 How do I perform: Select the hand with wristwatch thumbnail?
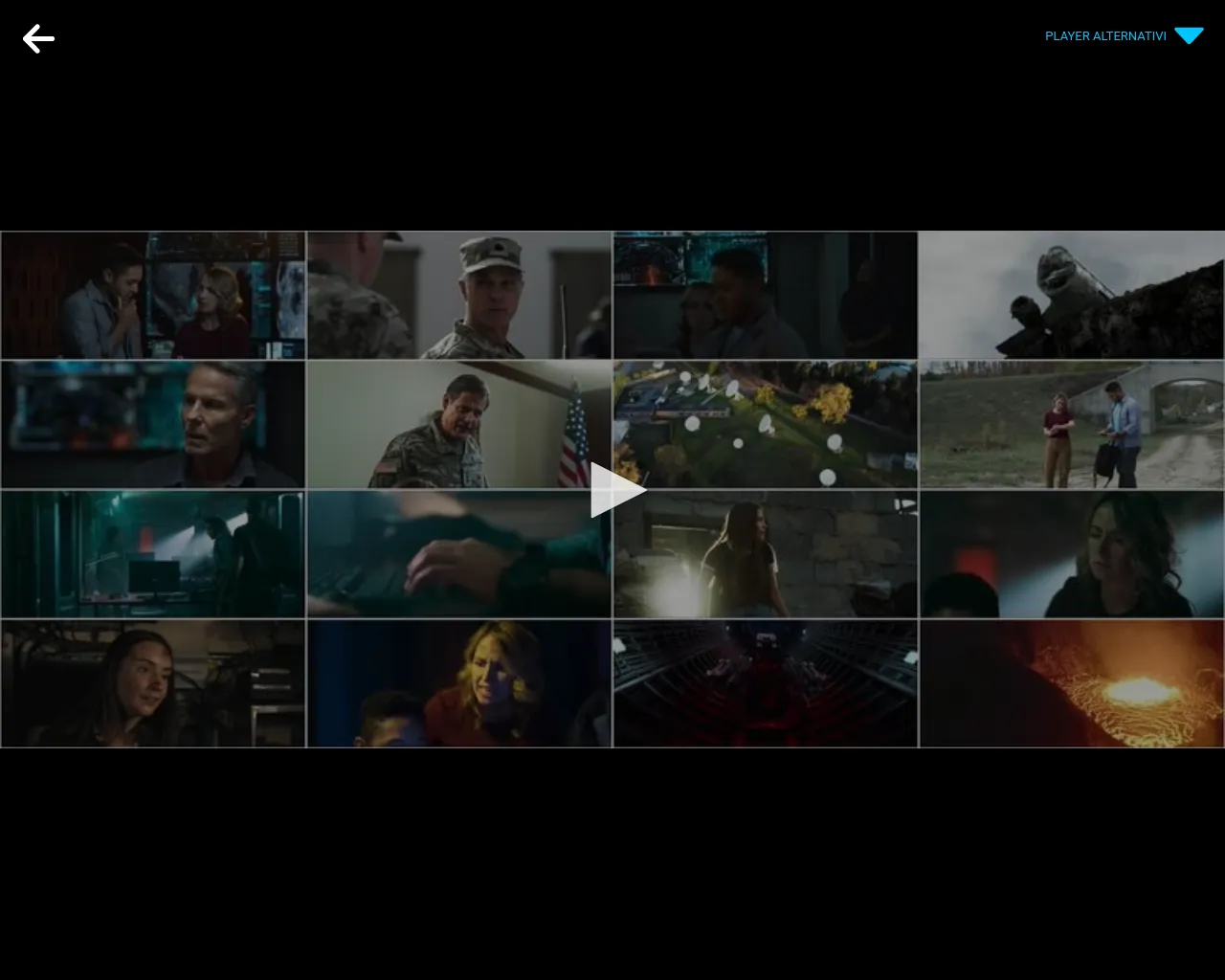click(459, 554)
